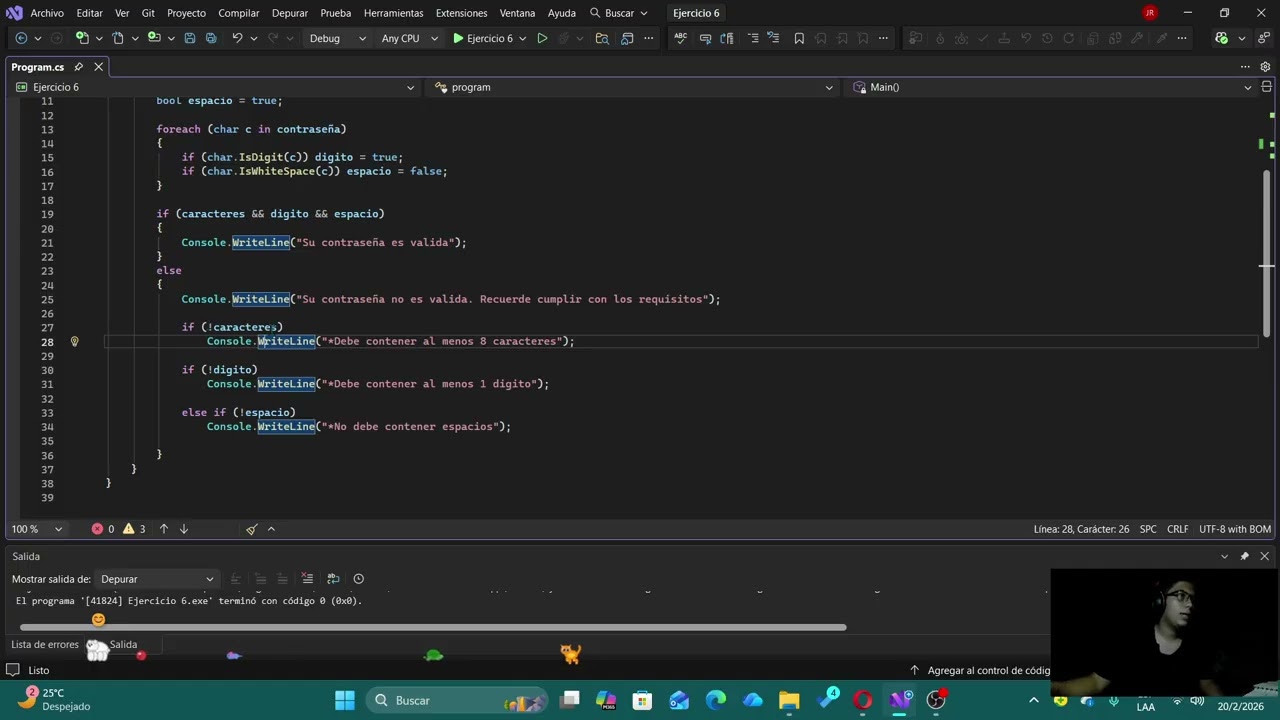The image size is (1280, 720).
Task: Open the Salida window position dropdown arrow
Action: point(1224,556)
